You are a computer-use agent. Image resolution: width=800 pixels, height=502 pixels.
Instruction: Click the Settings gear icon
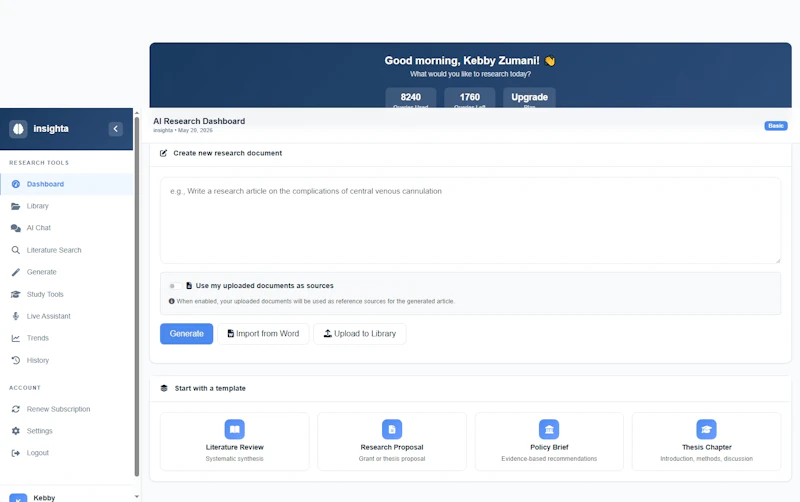coord(16,431)
